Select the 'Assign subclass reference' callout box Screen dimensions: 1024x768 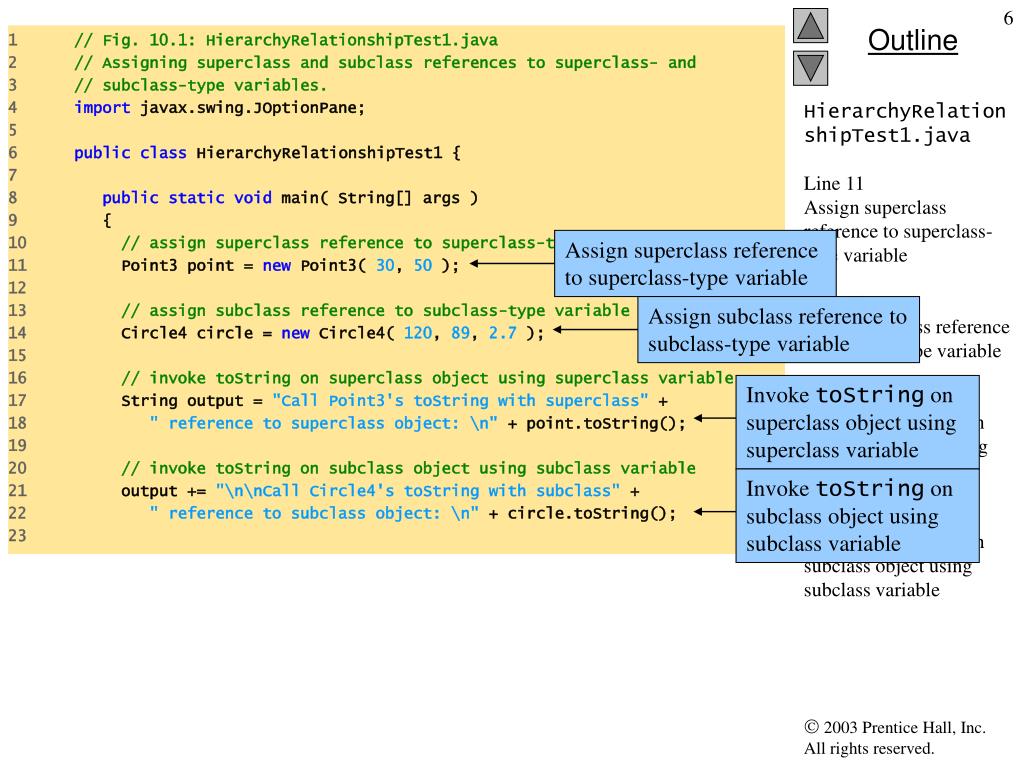click(778, 330)
